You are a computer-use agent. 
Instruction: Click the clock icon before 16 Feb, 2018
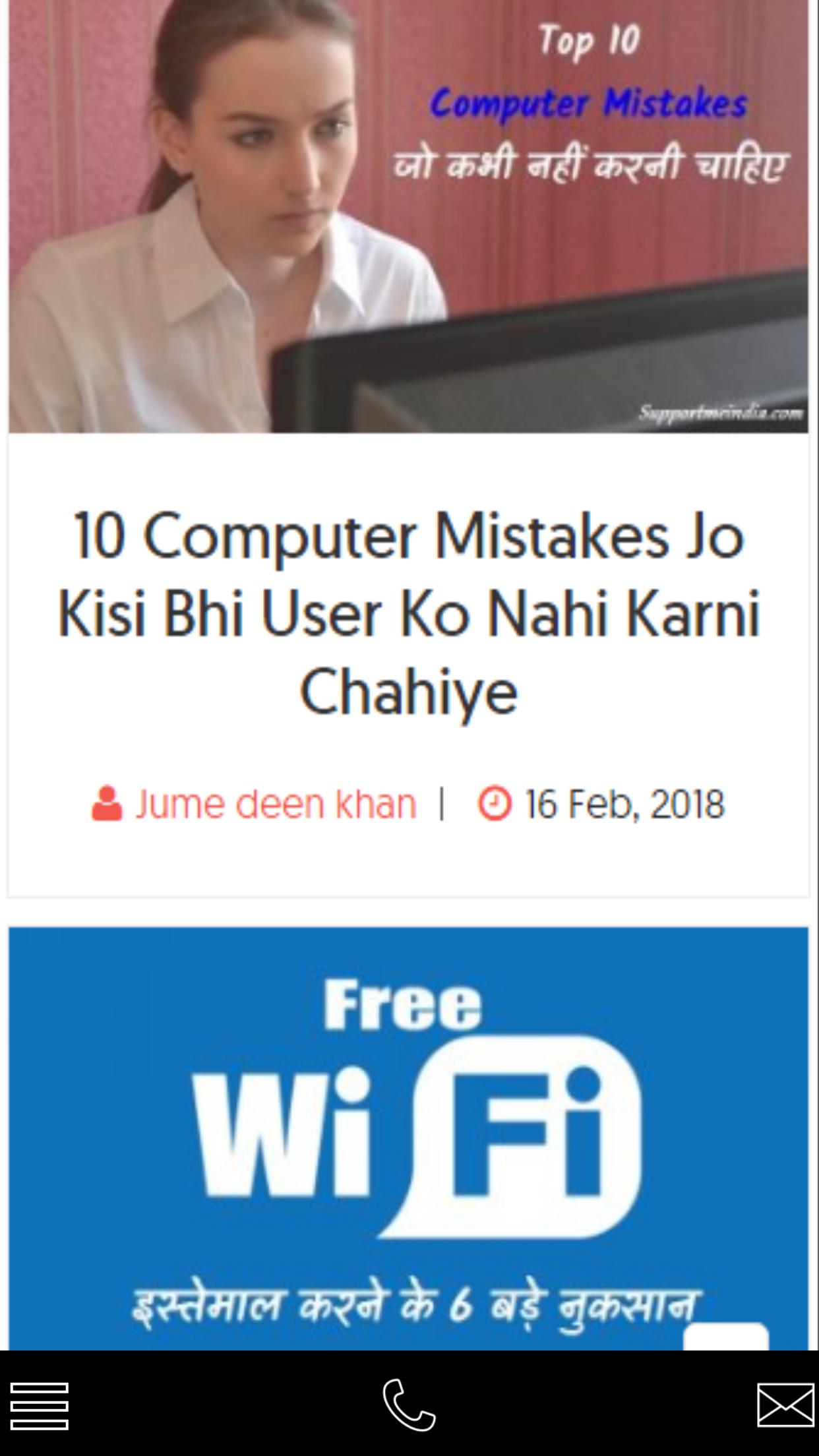495,803
